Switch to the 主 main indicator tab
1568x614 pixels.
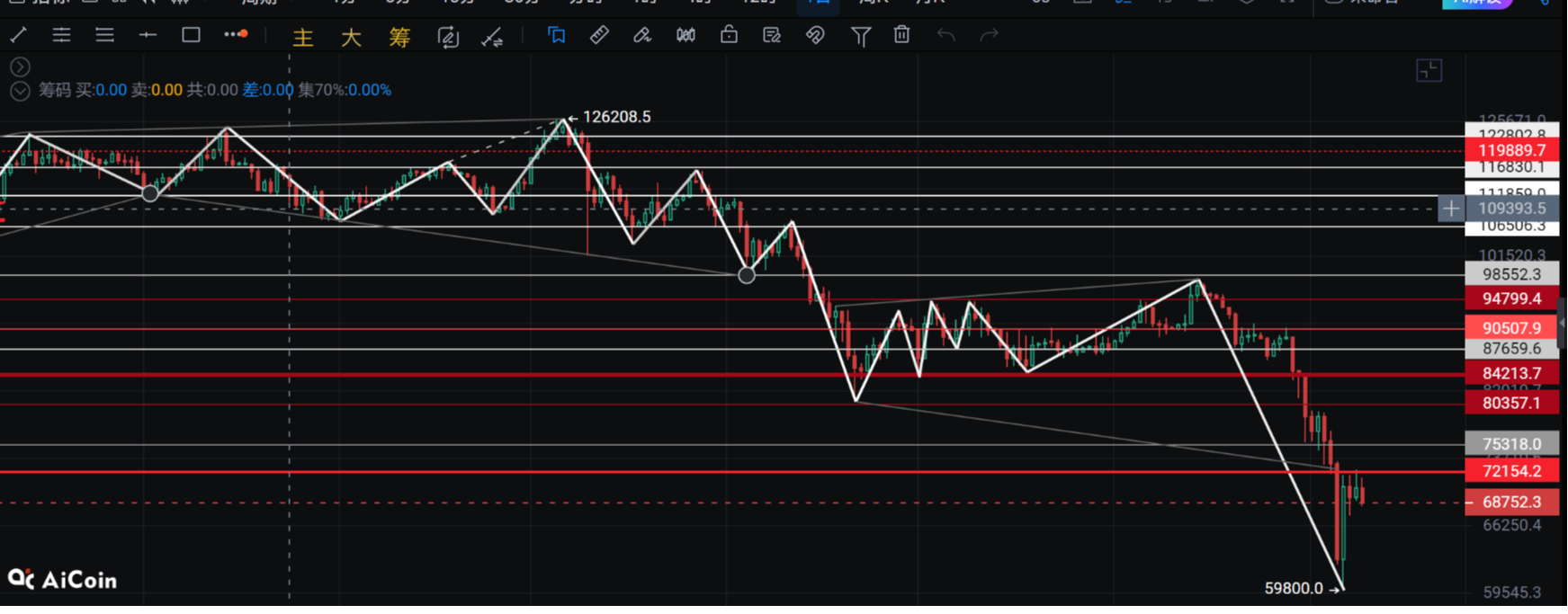[x=303, y=37]
